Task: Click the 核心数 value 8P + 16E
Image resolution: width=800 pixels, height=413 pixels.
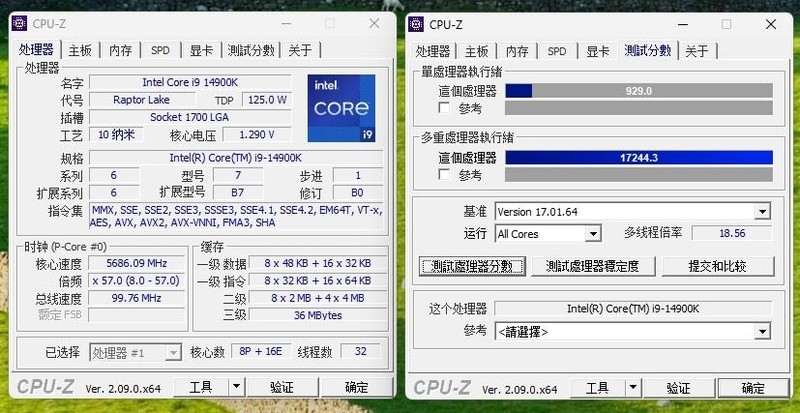Action: (261, 351)
